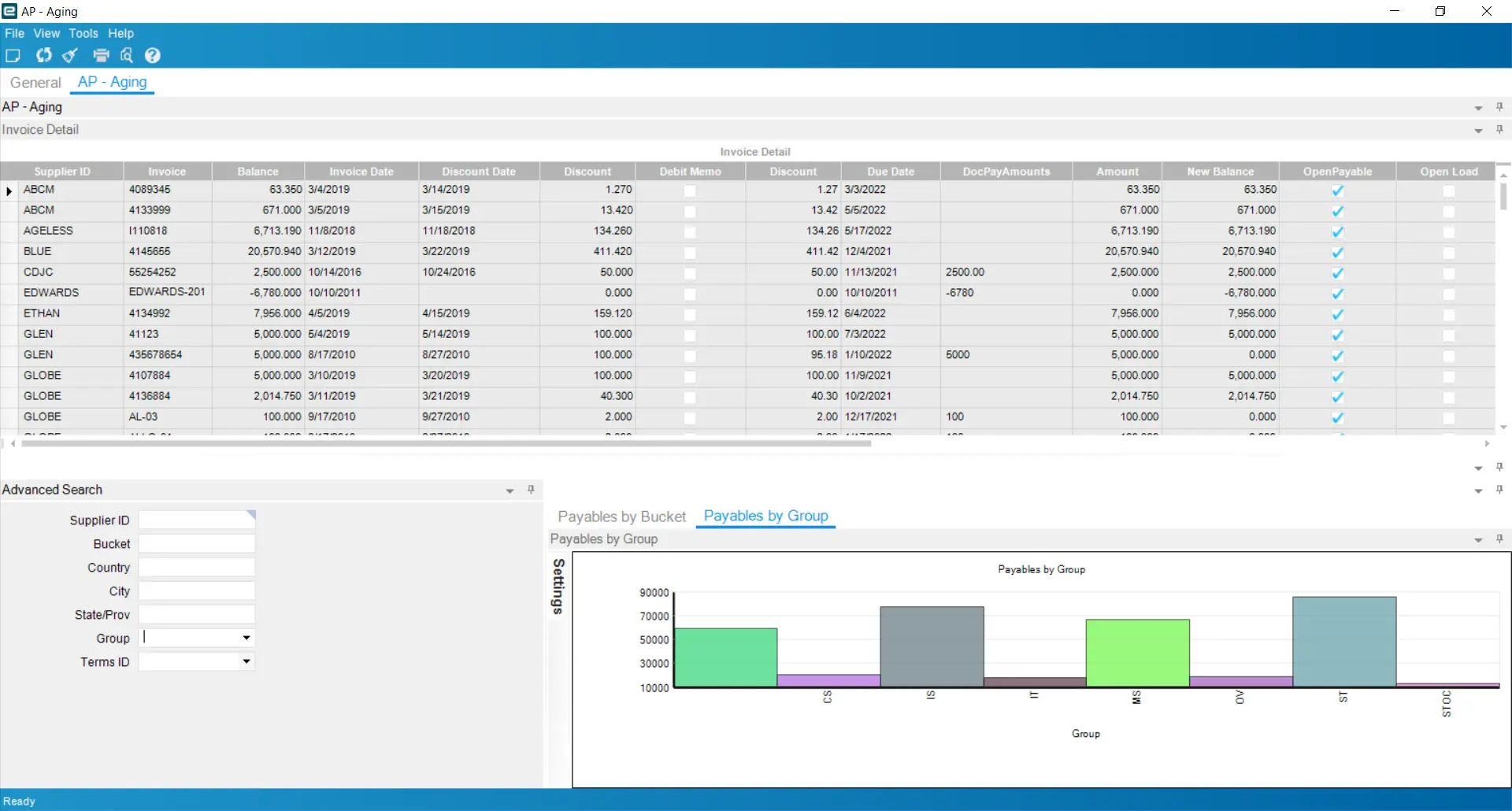Open the Payables by Group panel dropdown arrow

point(1478,540)
